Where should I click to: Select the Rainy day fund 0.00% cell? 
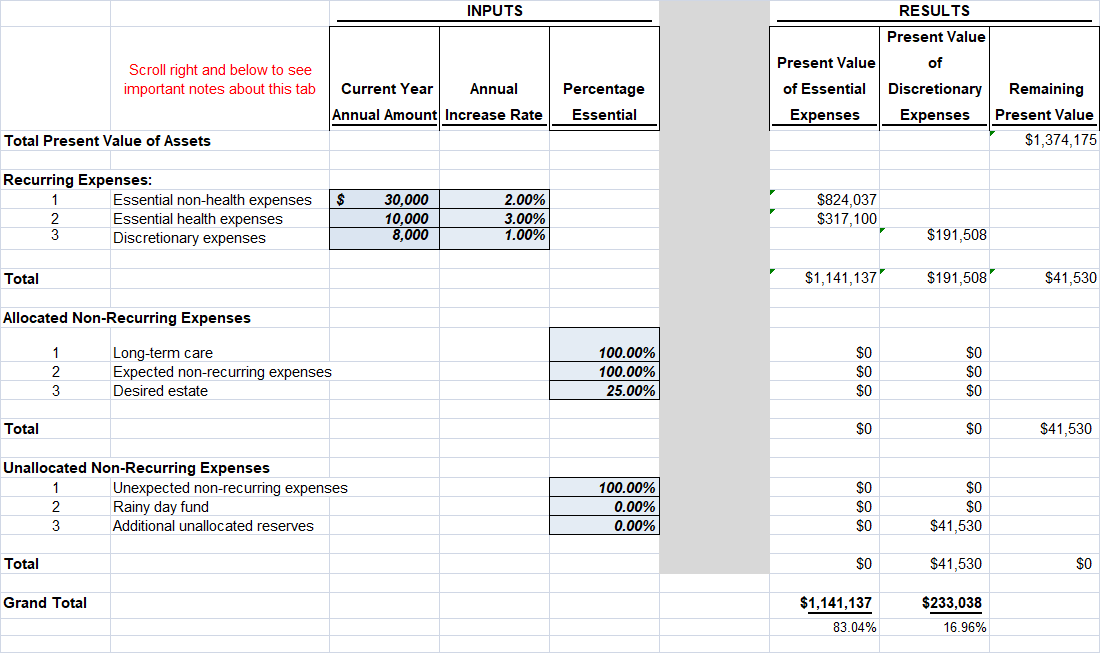604,506
